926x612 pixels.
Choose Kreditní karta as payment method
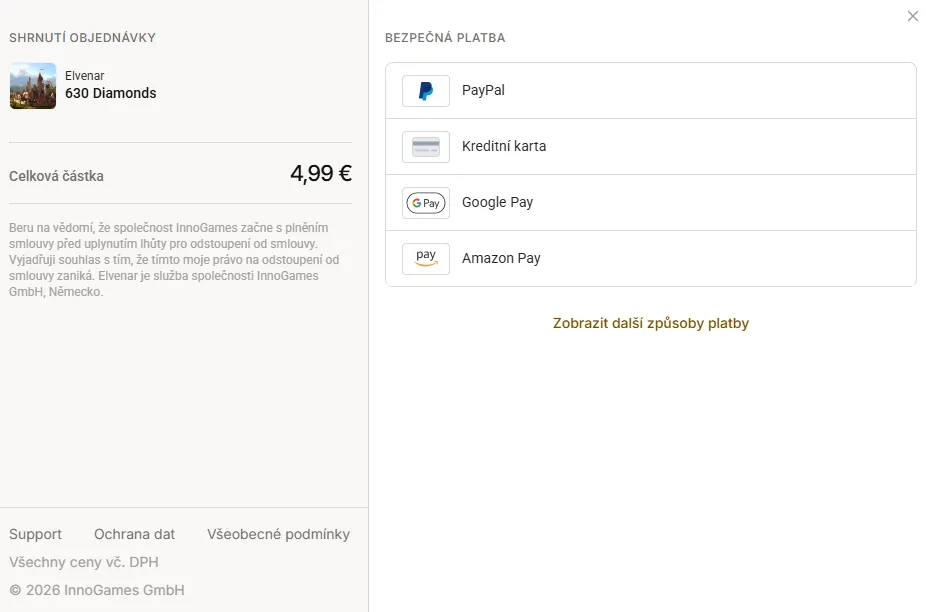coord(504,146)
